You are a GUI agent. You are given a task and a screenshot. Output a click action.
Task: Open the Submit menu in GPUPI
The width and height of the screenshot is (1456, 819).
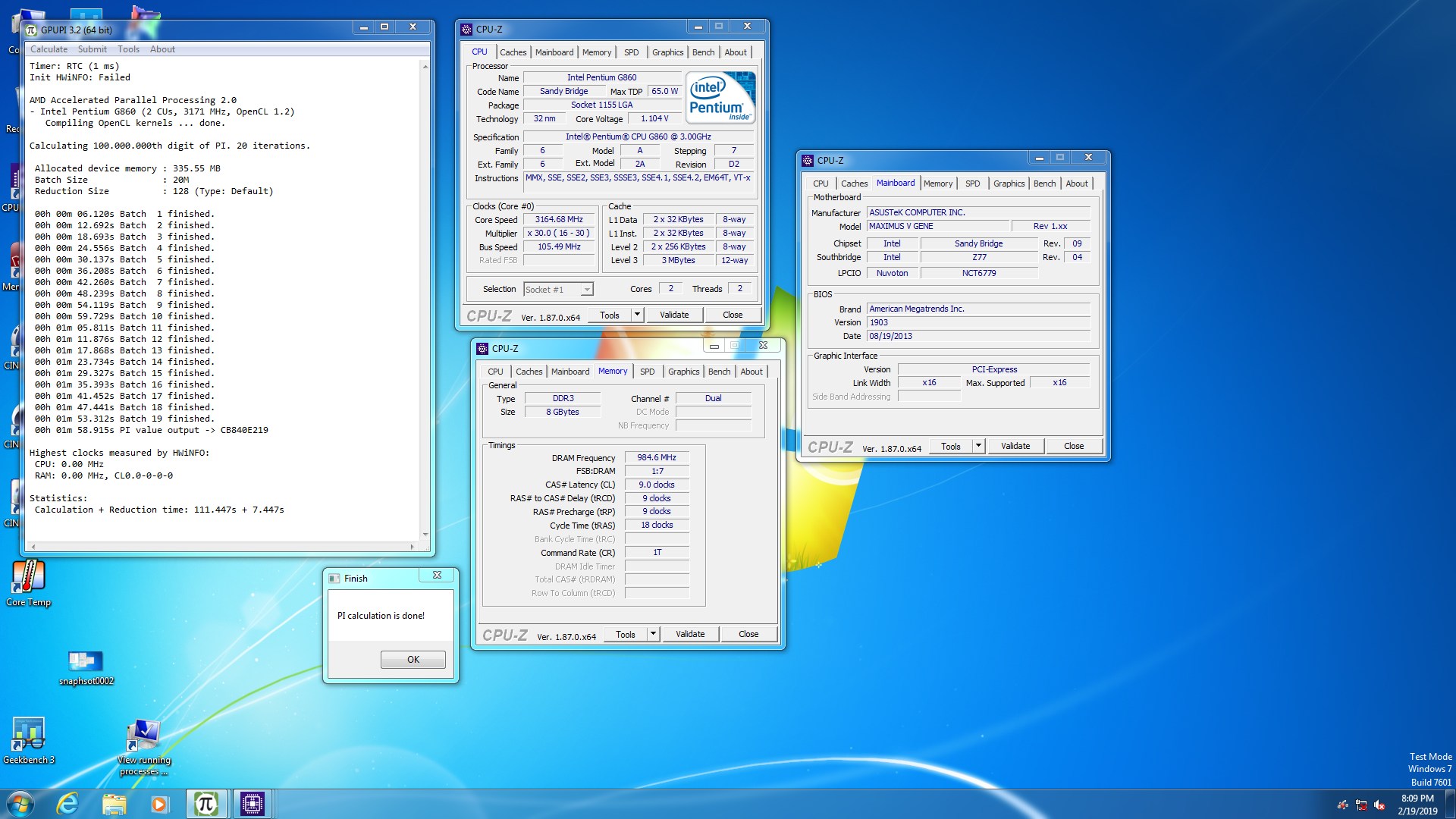(93, 49)
